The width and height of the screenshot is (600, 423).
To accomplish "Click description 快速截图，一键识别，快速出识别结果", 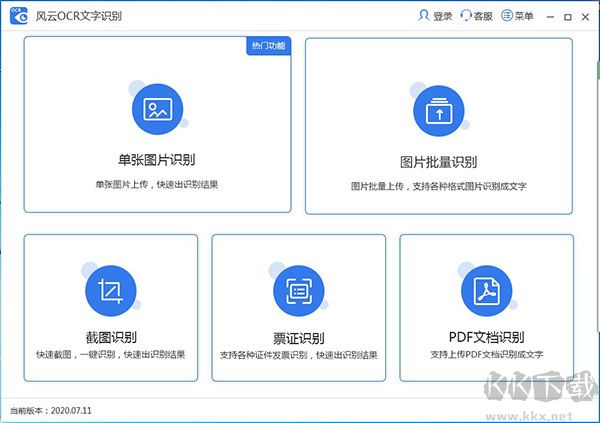I will 111,354.
